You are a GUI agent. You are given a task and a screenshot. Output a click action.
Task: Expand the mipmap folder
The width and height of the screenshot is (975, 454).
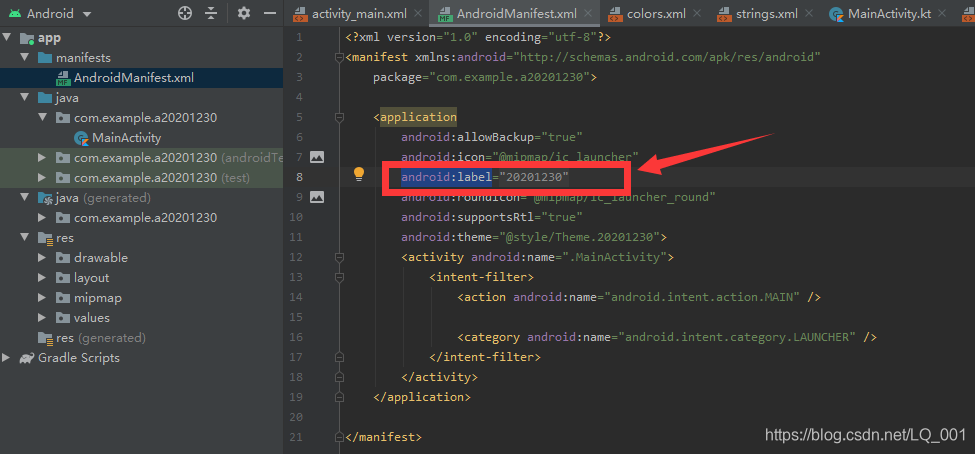coord(42,297)
